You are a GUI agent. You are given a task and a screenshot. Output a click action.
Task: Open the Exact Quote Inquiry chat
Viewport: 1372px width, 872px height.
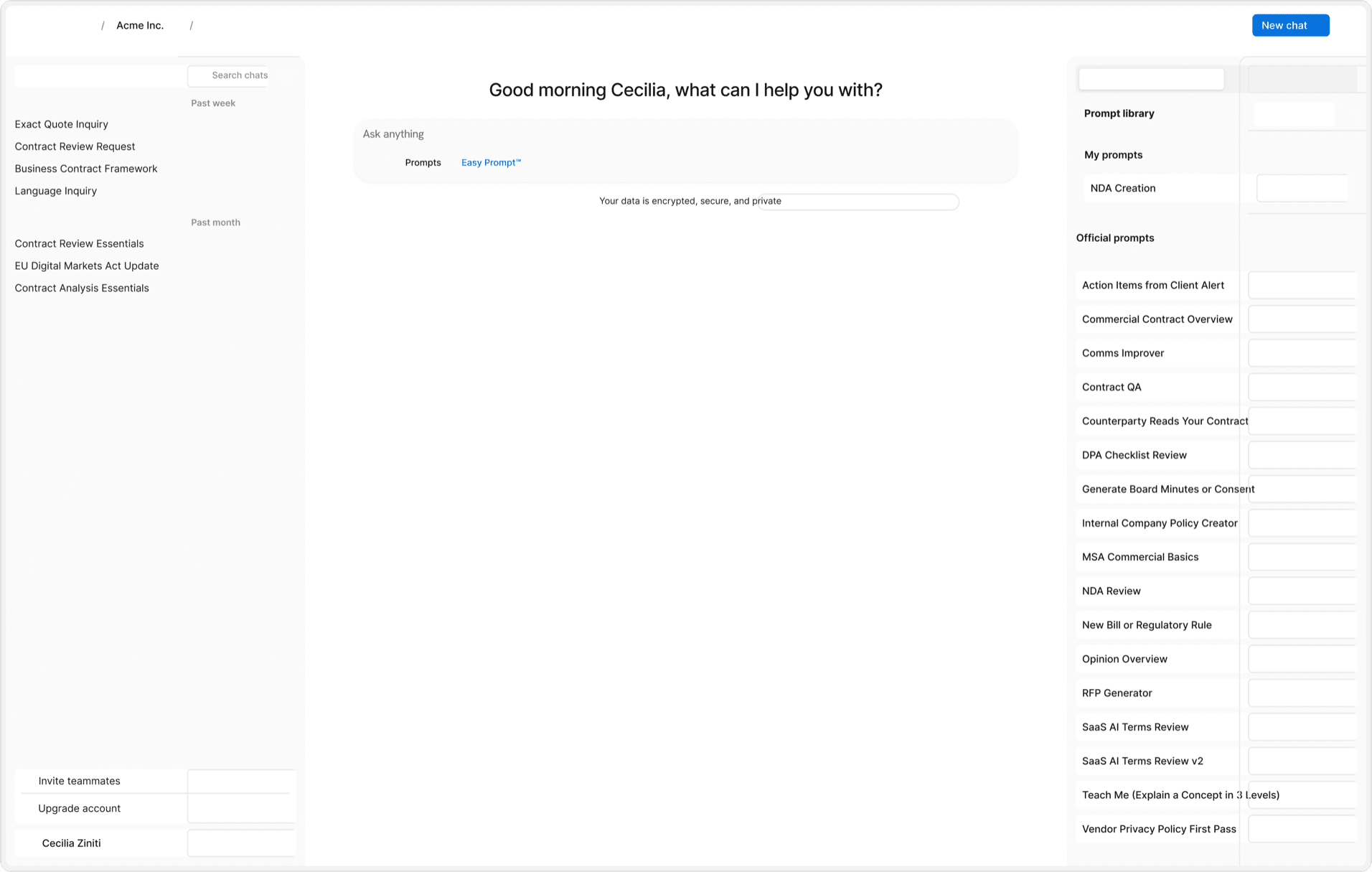[x=61, y=124]
